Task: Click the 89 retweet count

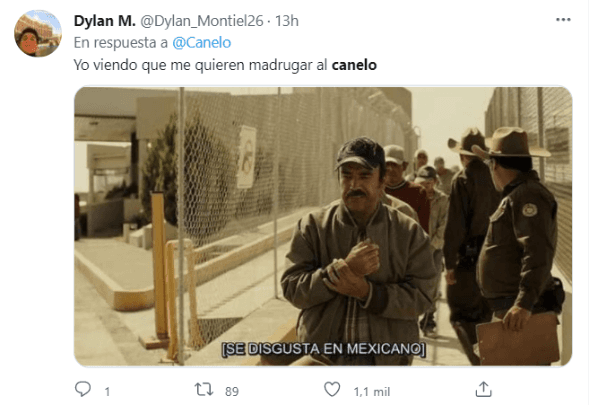Action: [232, 392]
